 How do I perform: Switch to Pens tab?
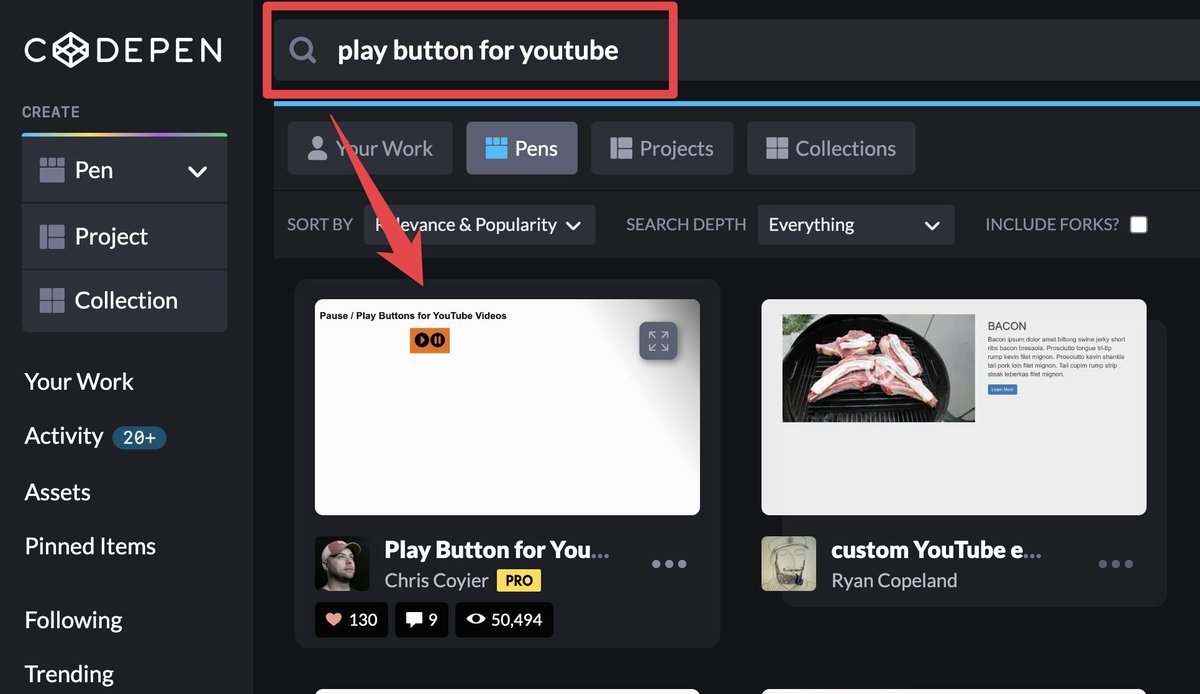522,148
